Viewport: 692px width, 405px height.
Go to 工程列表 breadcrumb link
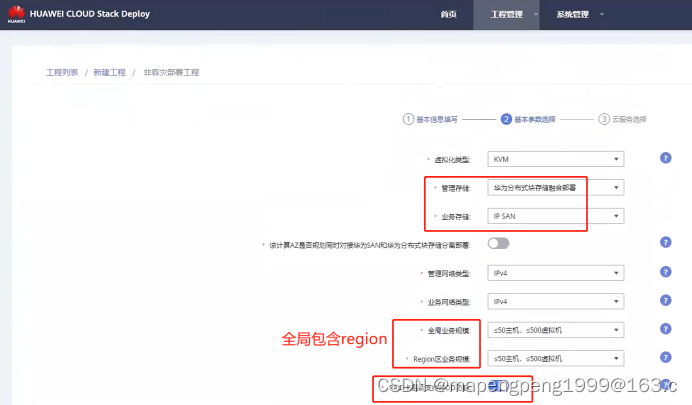point(62,72)
